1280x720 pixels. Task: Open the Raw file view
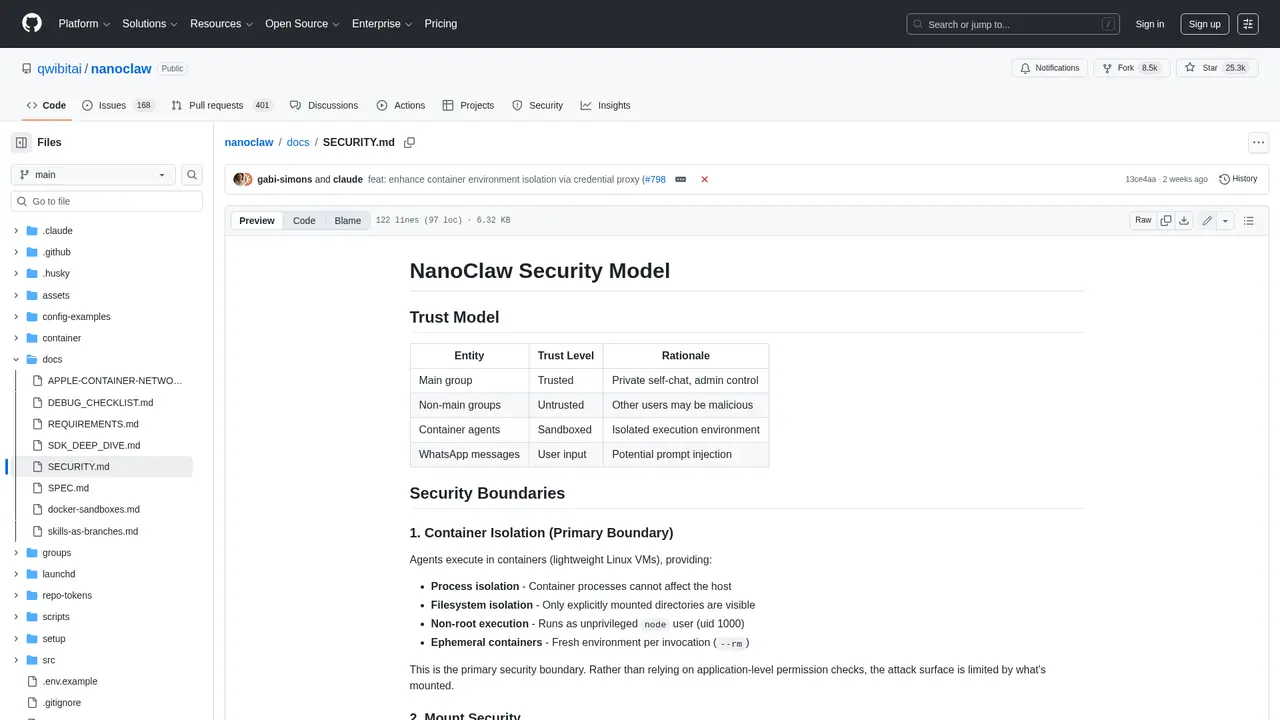[1143, 221]
